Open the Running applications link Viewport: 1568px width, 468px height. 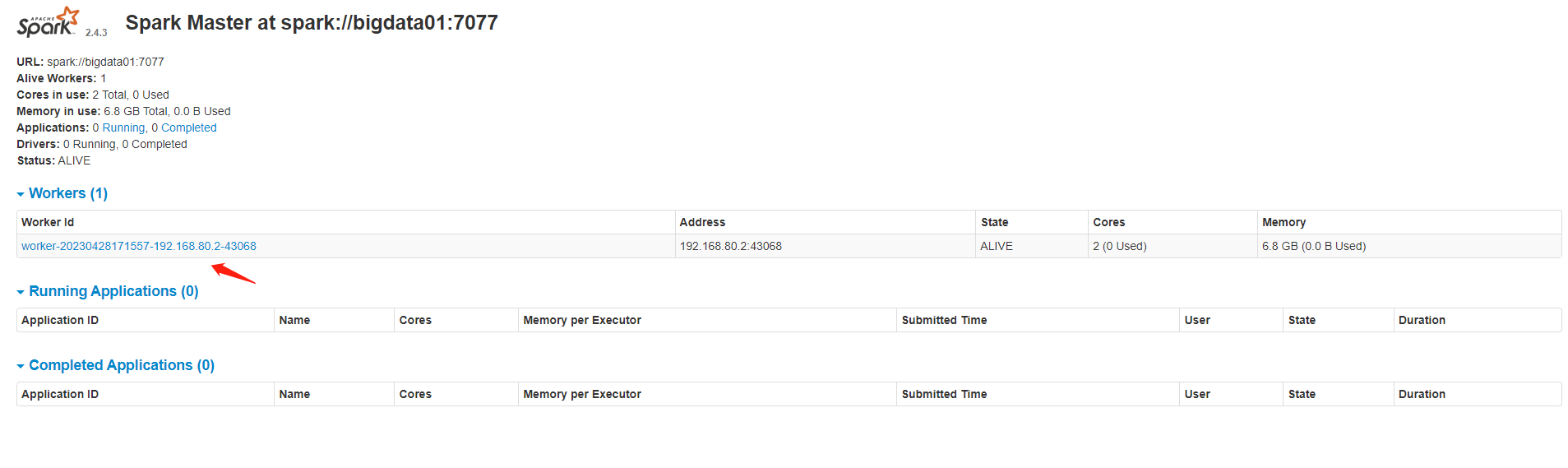pyautogui.click(x=123, y=127)
